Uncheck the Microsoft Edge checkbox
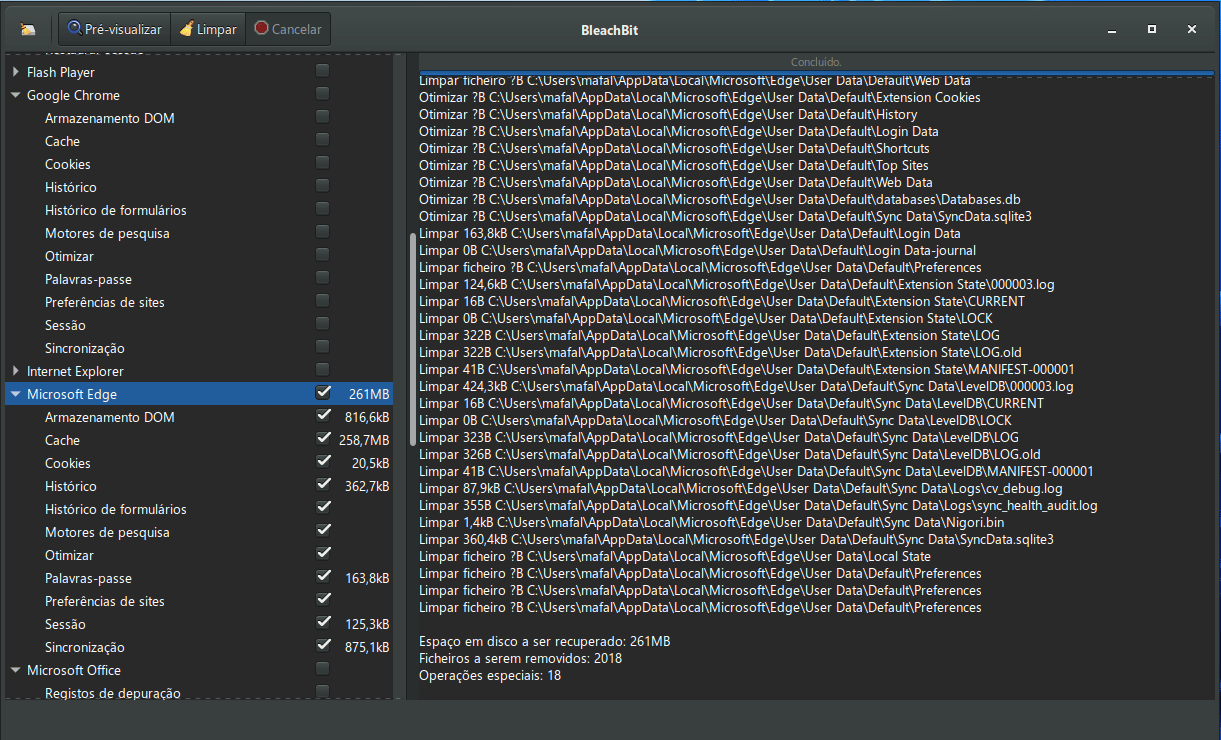 click(x=322, y=393)
